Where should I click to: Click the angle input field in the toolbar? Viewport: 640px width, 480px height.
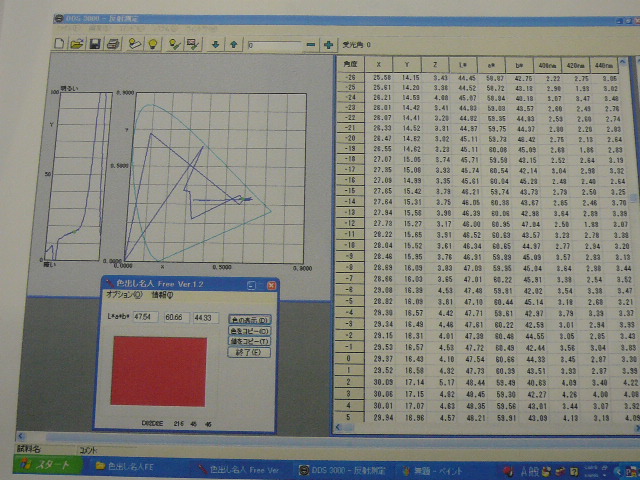coord(275,45)
